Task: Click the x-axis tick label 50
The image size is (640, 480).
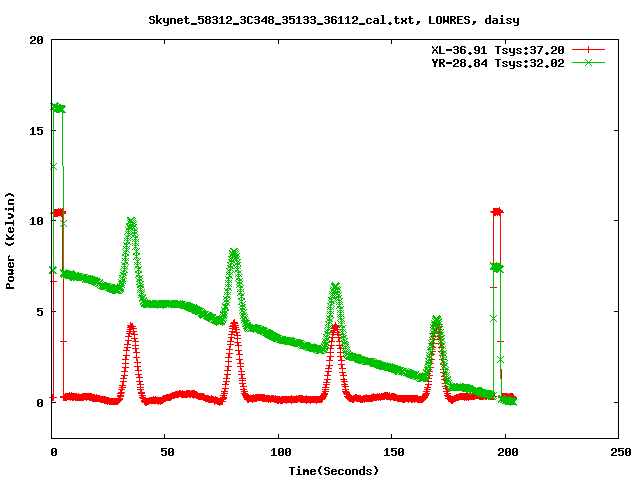Action: pos(167,452)
